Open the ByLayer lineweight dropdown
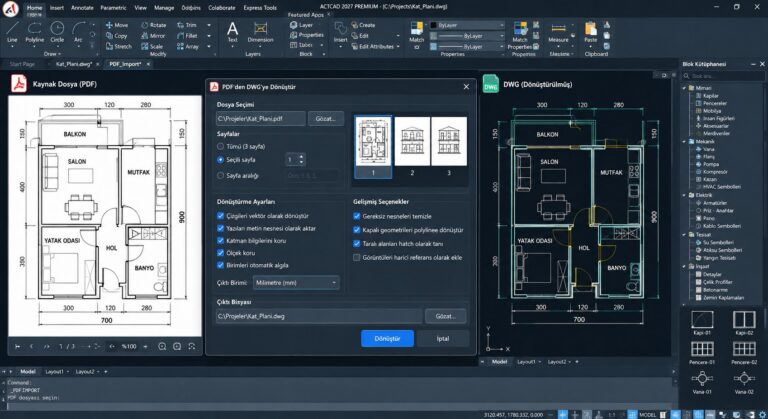Screen dimensions: 768x419 point(467,47)
